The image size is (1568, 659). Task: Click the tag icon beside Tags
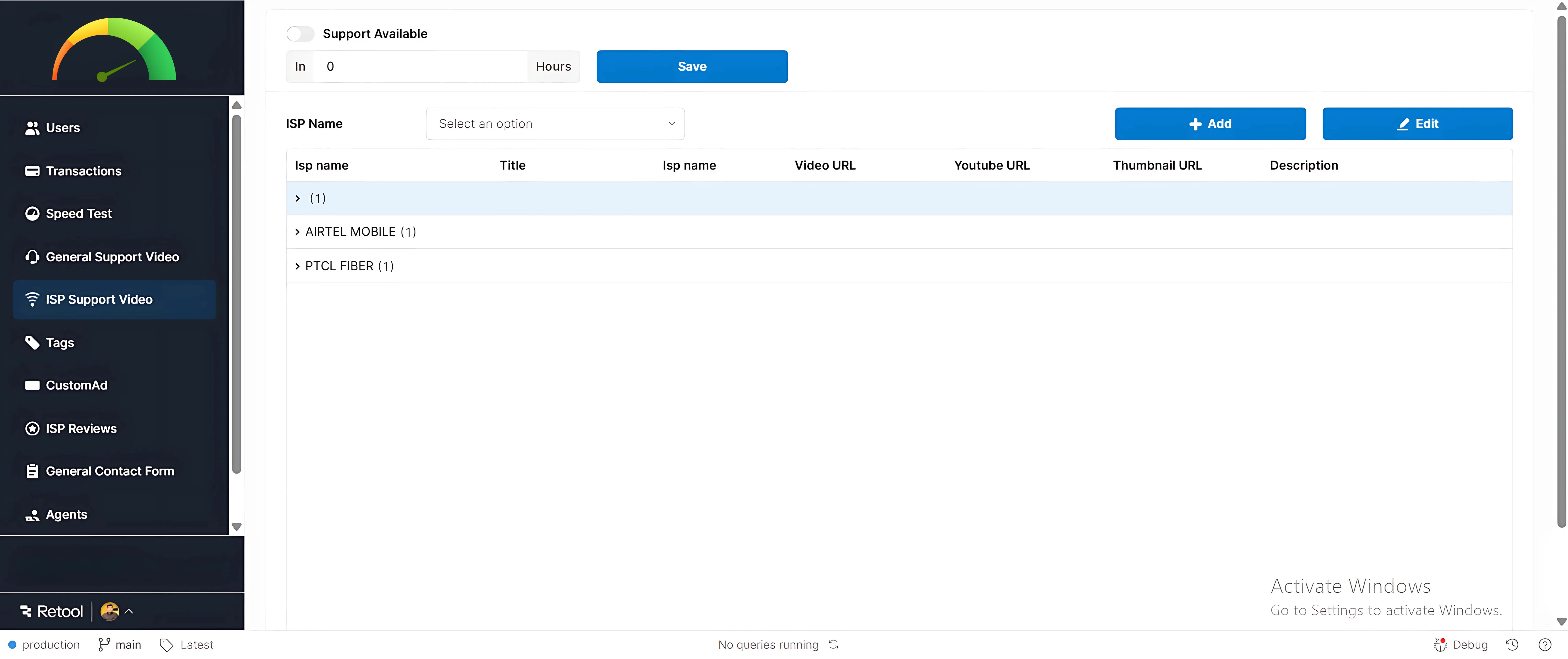tap(32, 343)
